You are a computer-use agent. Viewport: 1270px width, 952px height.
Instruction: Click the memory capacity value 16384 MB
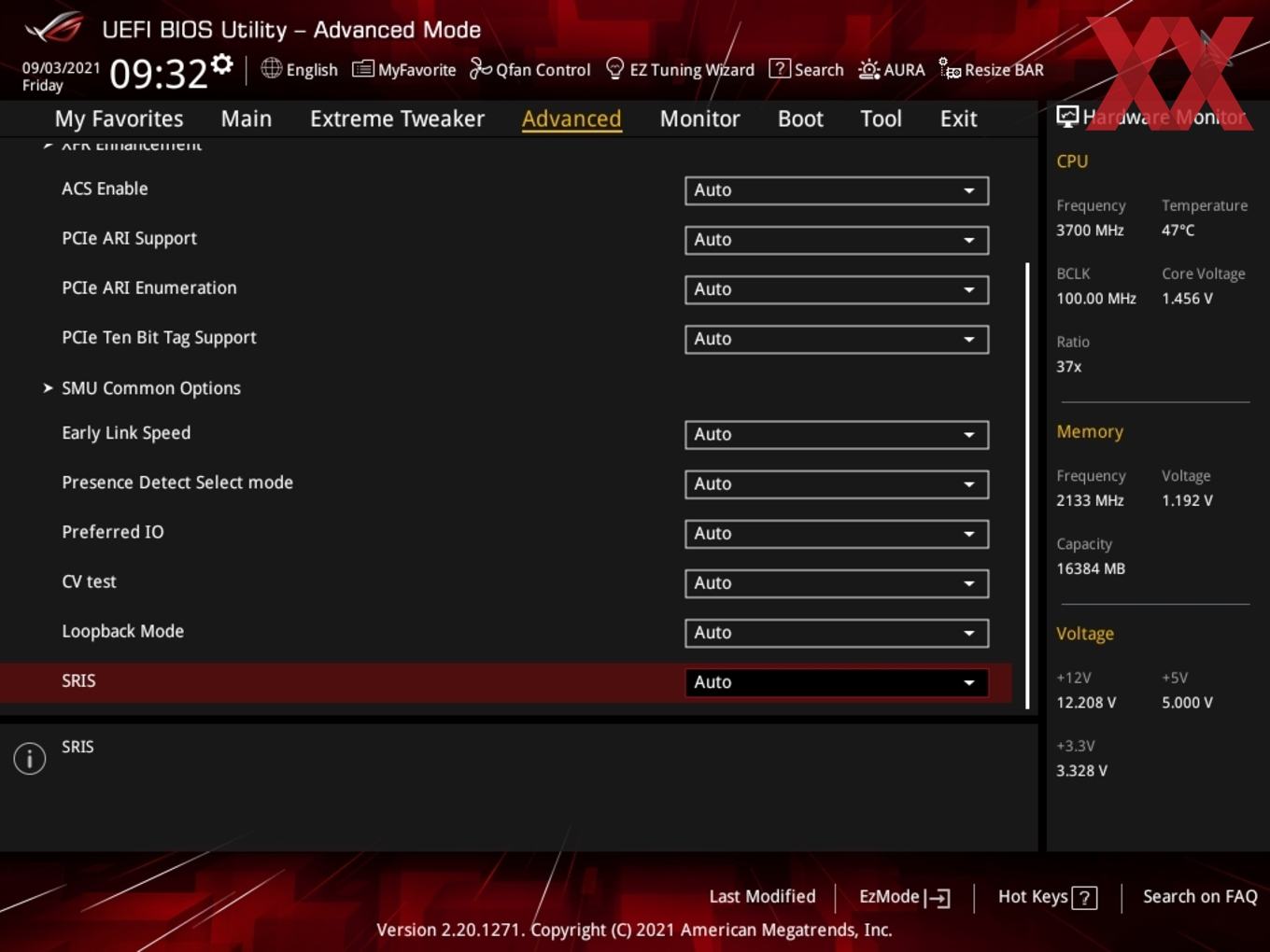[1090, 568]
